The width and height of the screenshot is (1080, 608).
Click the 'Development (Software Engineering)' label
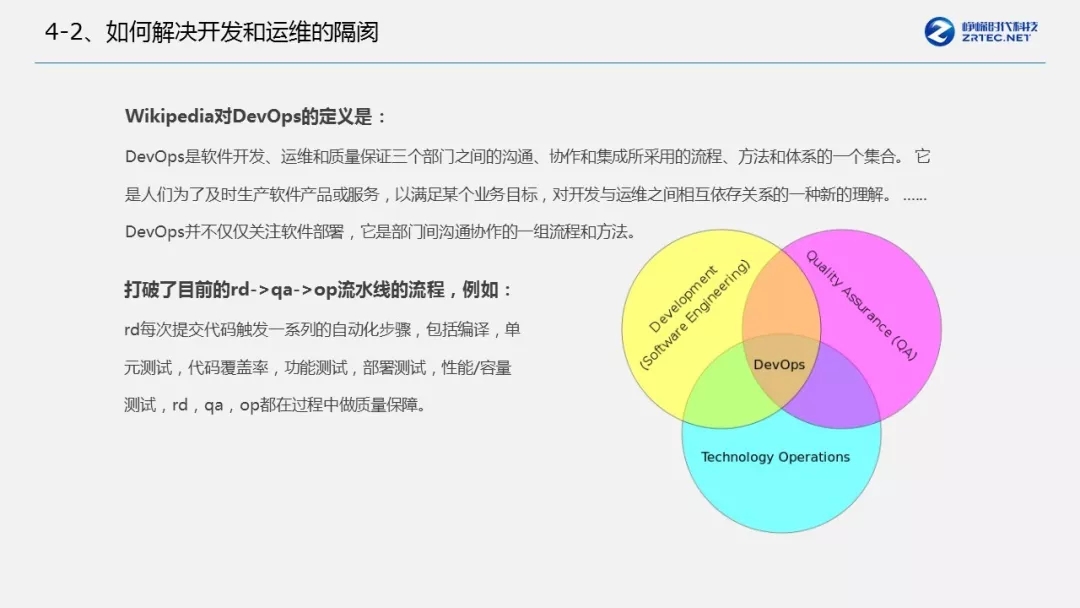691,313
